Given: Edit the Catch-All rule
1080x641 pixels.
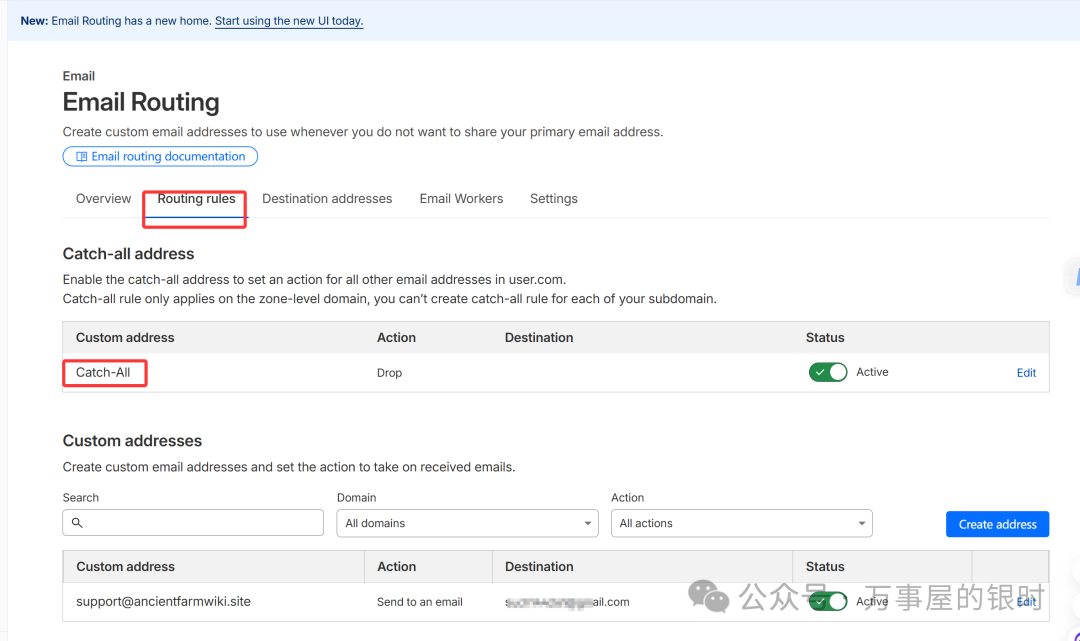Looking at the screenshot, I should [1026, 373].
